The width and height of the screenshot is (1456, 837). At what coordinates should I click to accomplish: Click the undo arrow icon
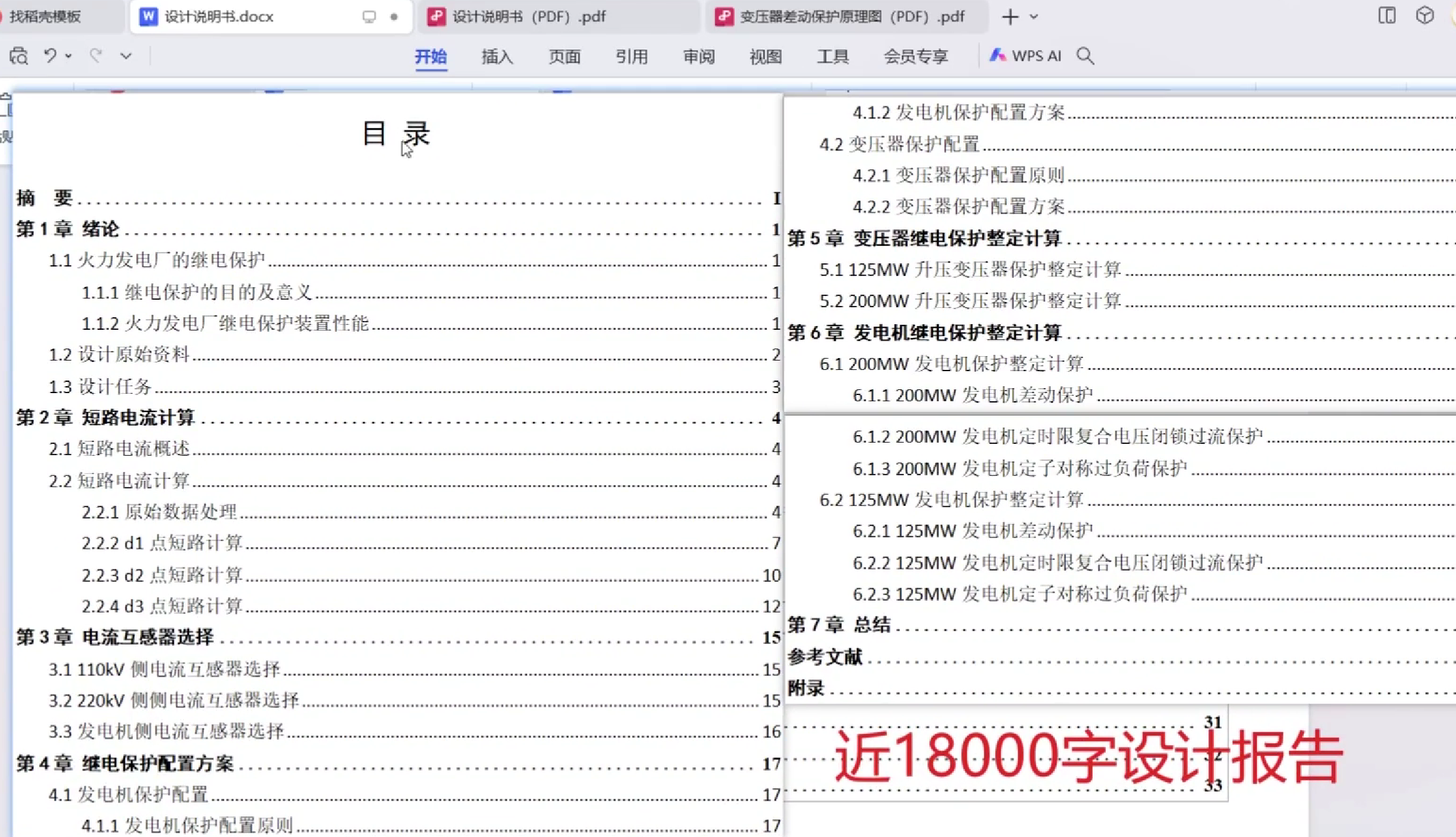pyautogui.click(x=50, y=56)
